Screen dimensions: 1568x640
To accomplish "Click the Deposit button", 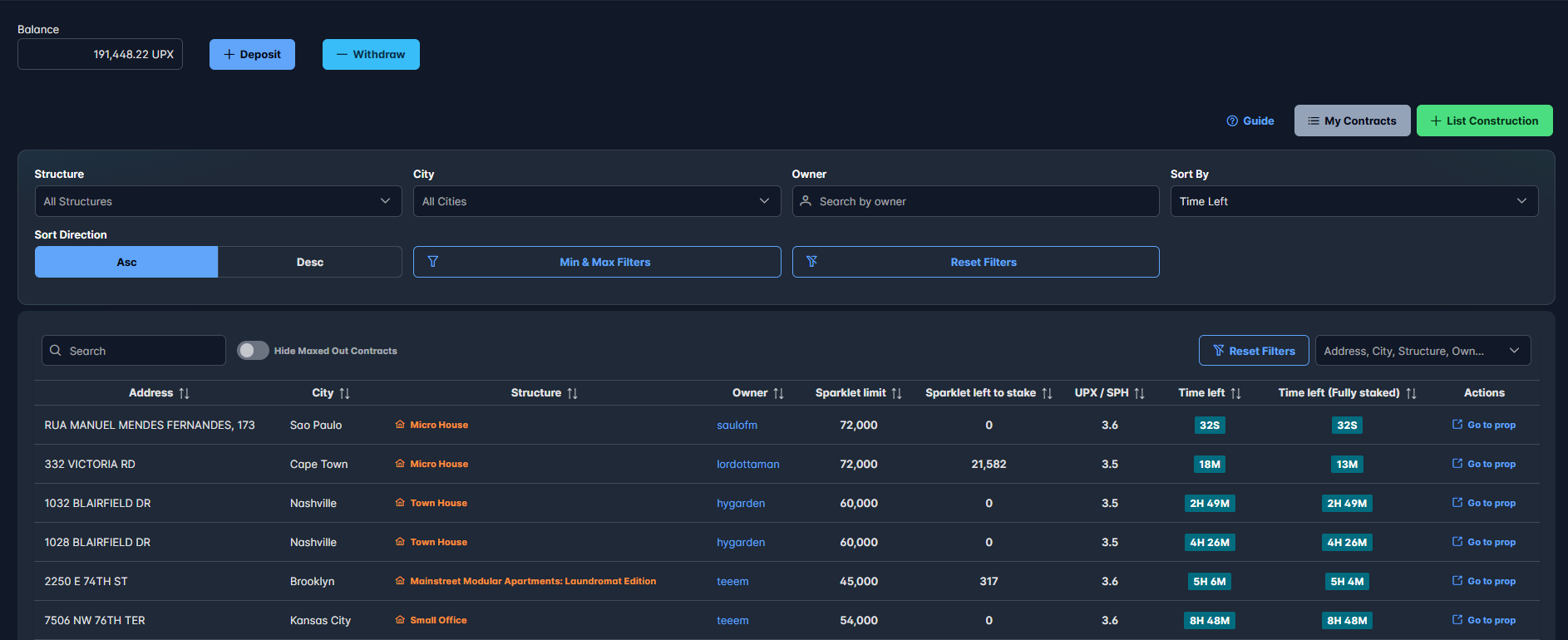I will (252, 54).
